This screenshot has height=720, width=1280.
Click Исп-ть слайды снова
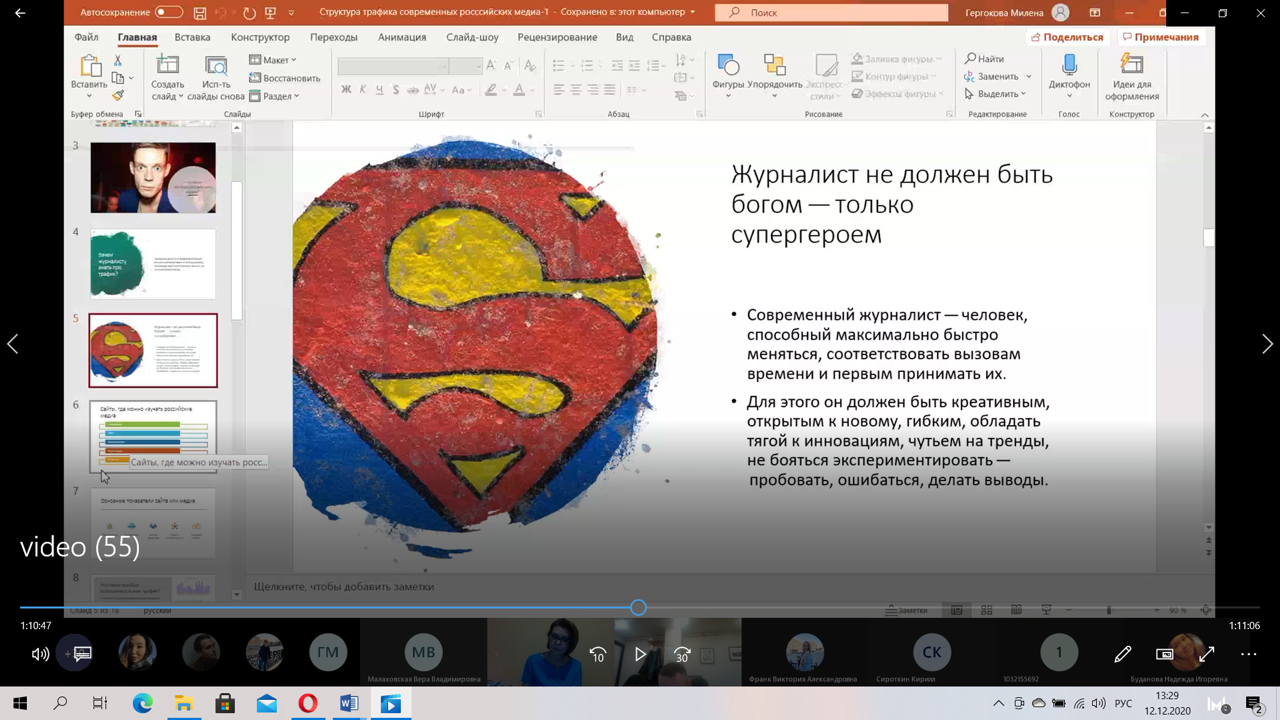pyautogui.click(x=215, y=78)
